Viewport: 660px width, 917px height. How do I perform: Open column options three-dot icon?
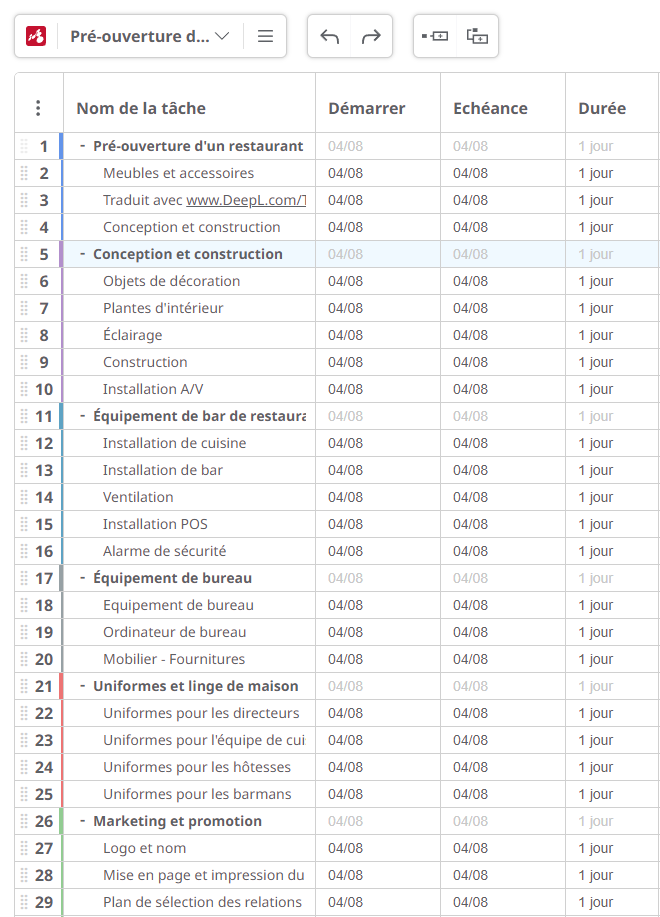click(38, 108)
